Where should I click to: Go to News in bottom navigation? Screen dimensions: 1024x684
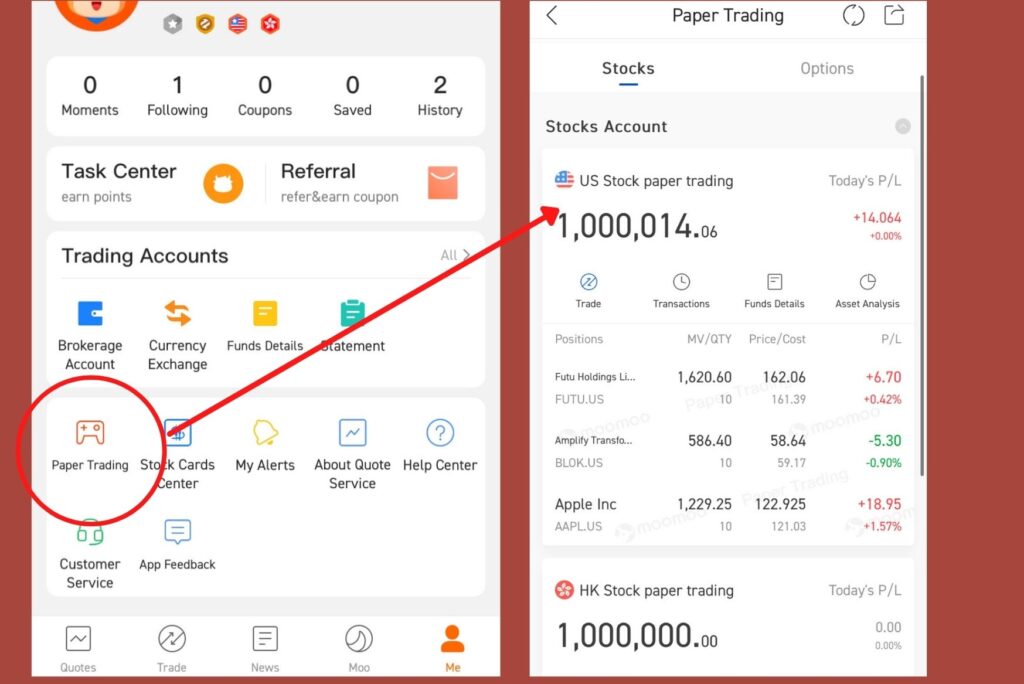click(x=265, y=649)
